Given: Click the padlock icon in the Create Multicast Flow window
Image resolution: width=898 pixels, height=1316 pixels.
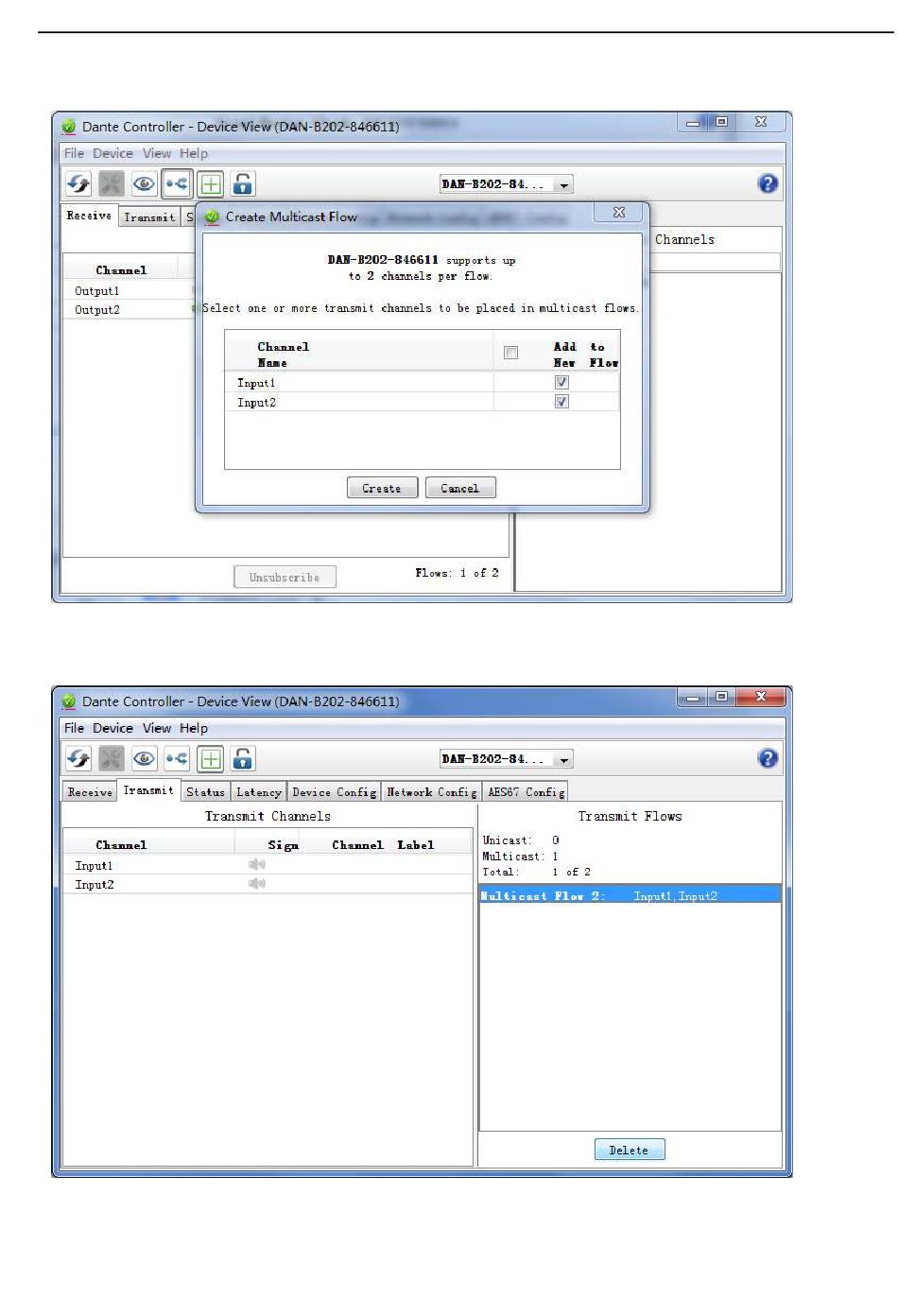Looking at the screenshot, I should (x=243, y=183).
